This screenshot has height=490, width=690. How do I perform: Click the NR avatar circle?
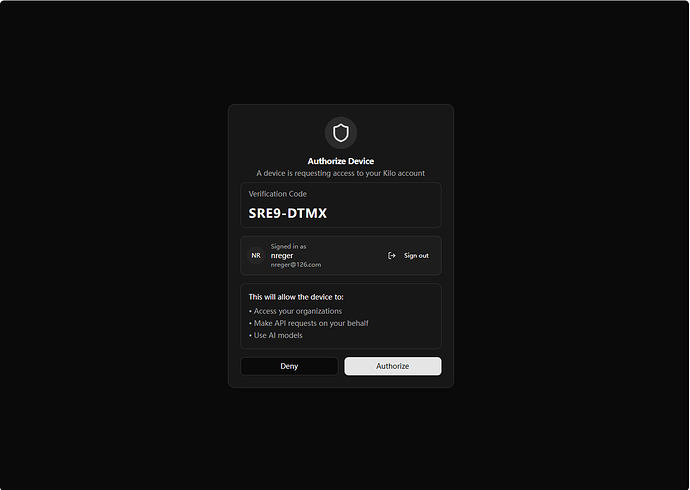[x=256, y=256]
